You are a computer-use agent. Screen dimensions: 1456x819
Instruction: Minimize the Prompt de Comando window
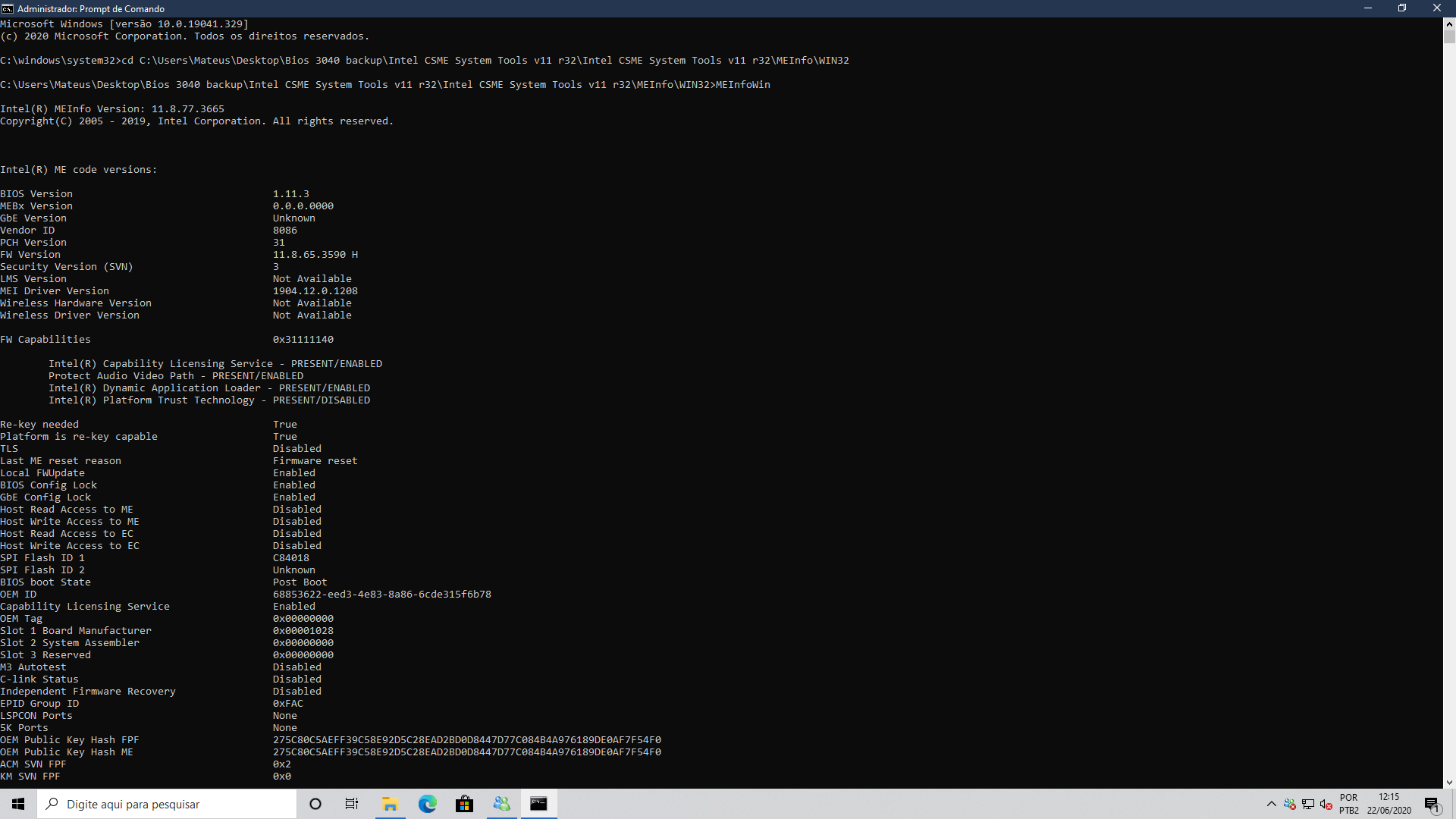[x=1368, y=8]
